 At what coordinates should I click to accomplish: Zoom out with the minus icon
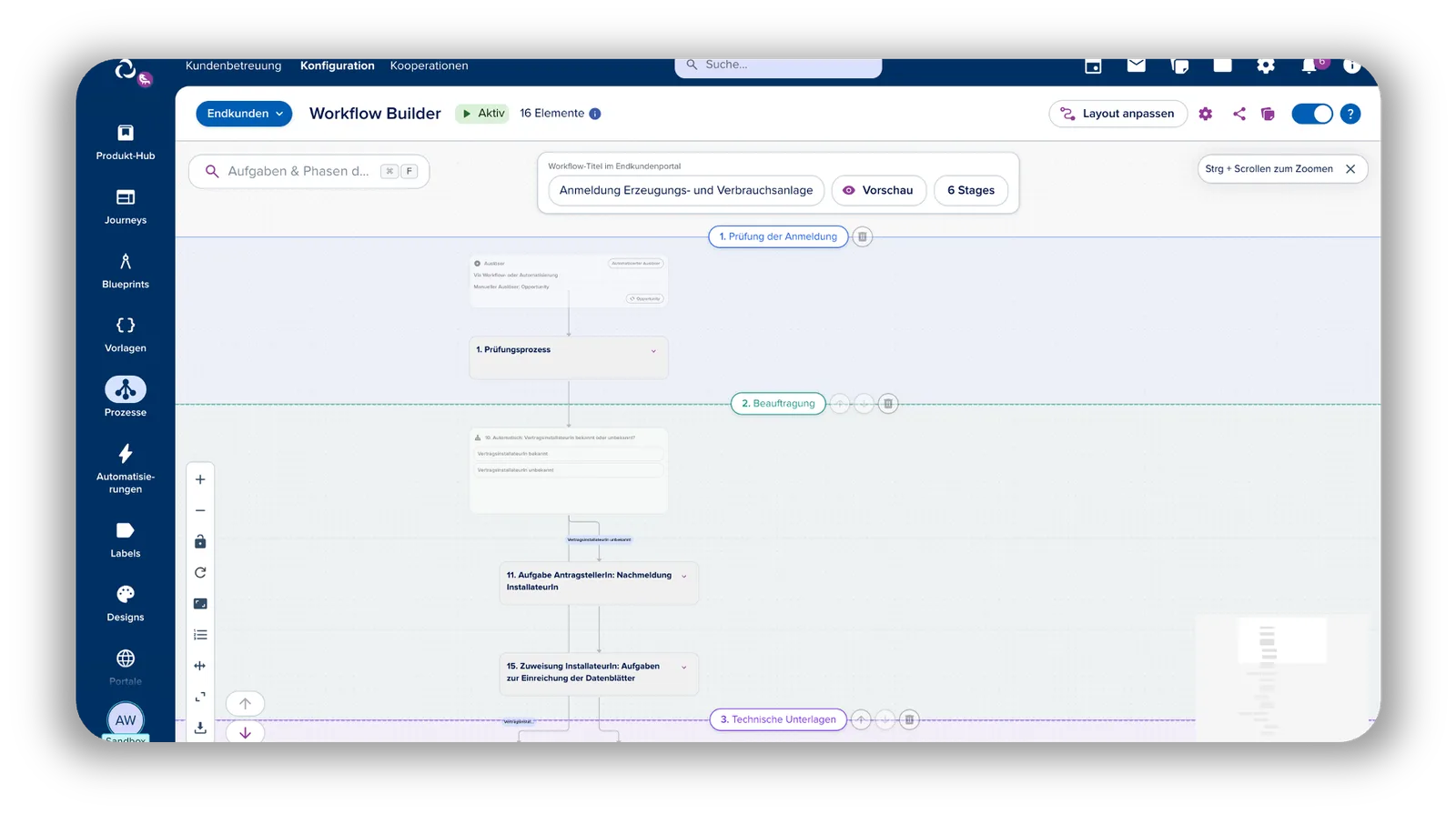tap(200, 510)
